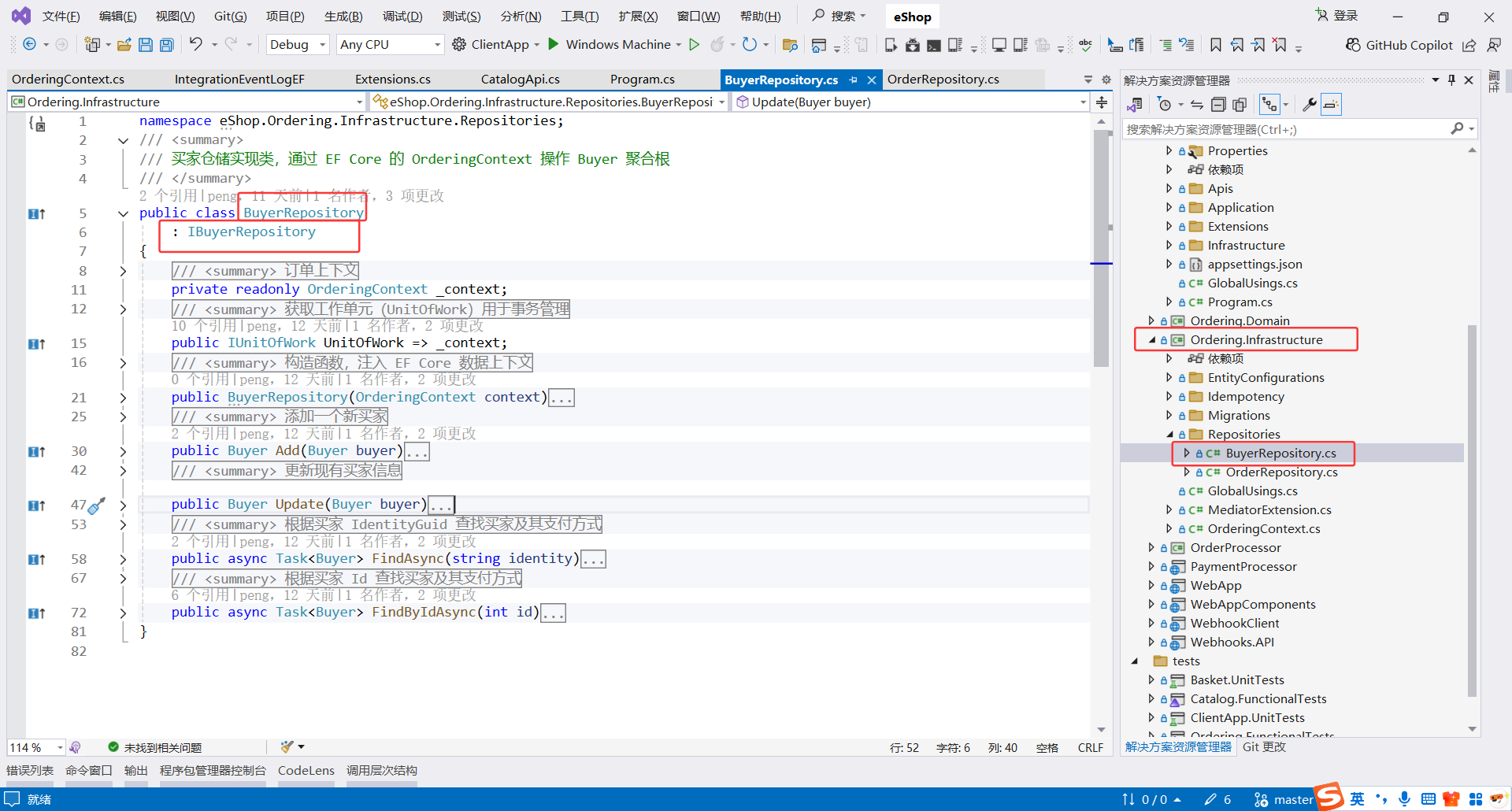Jump to the previous bookmark
This screenshot has width=1512, height=811.
pos(1237,45)
